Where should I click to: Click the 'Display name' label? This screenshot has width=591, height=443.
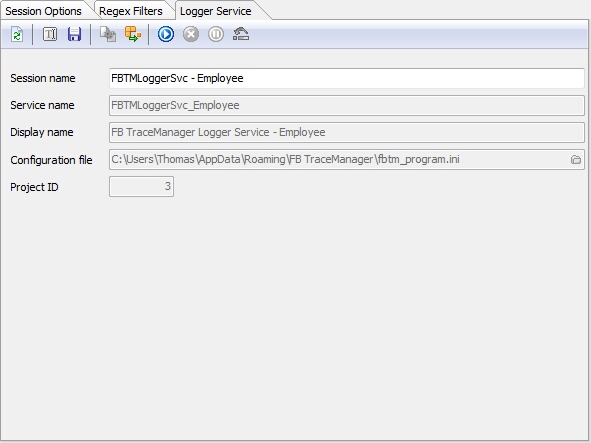tap(41, 132)
